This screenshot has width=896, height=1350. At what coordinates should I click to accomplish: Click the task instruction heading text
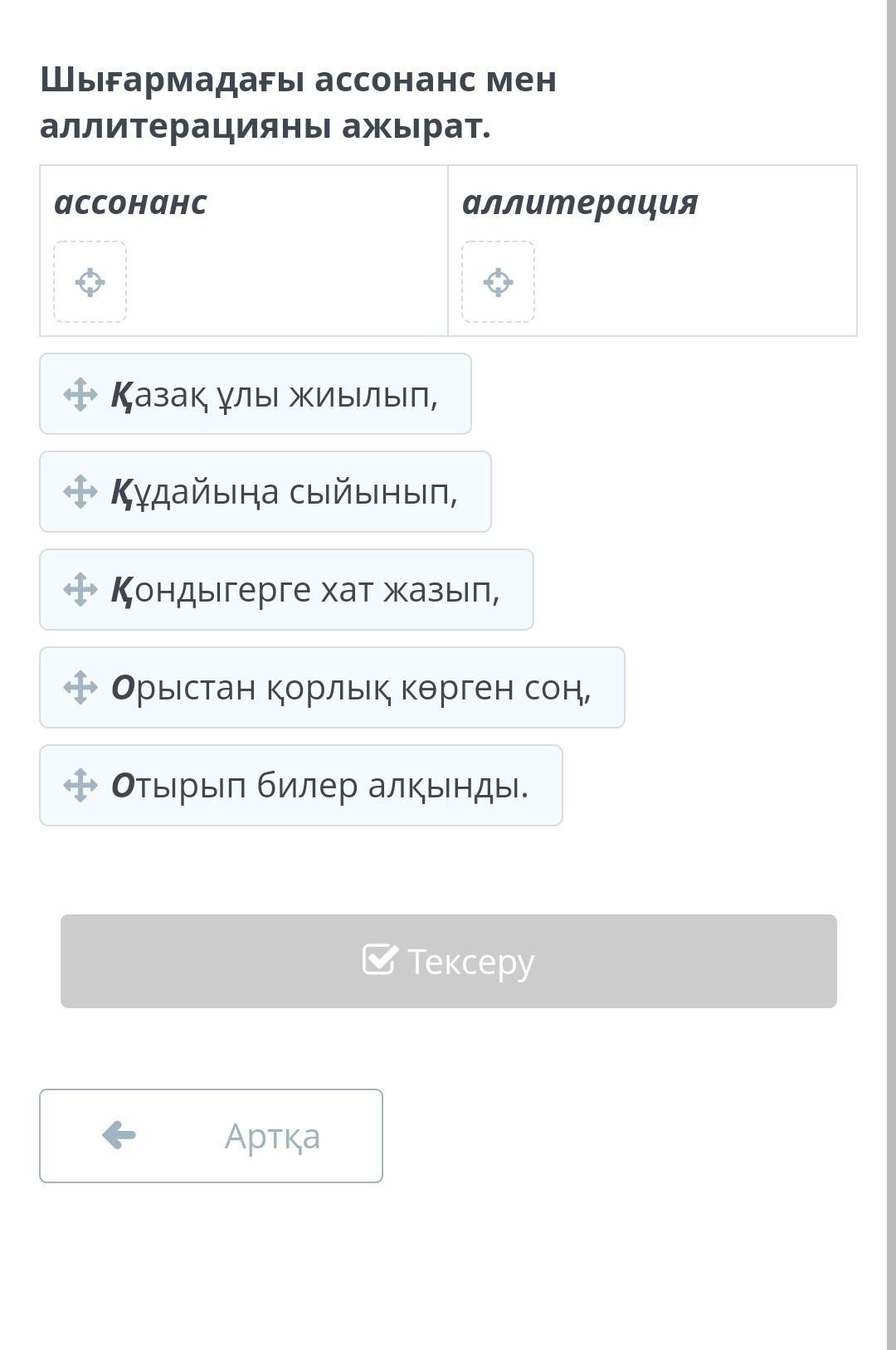pos(298,103)
